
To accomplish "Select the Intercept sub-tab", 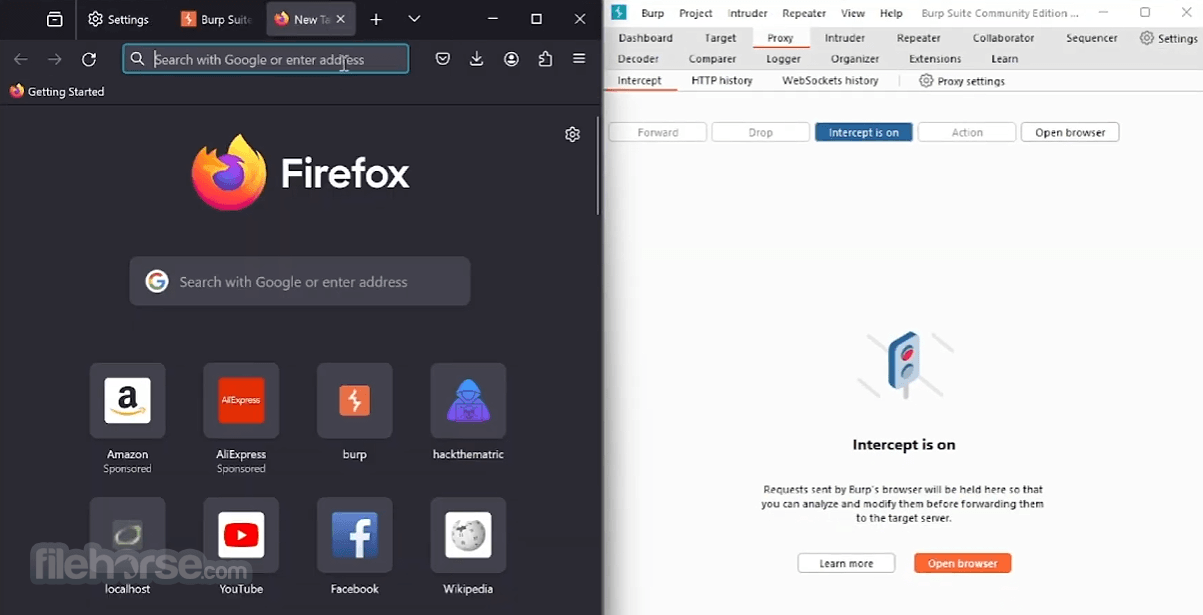I will (x=639, y=80).
